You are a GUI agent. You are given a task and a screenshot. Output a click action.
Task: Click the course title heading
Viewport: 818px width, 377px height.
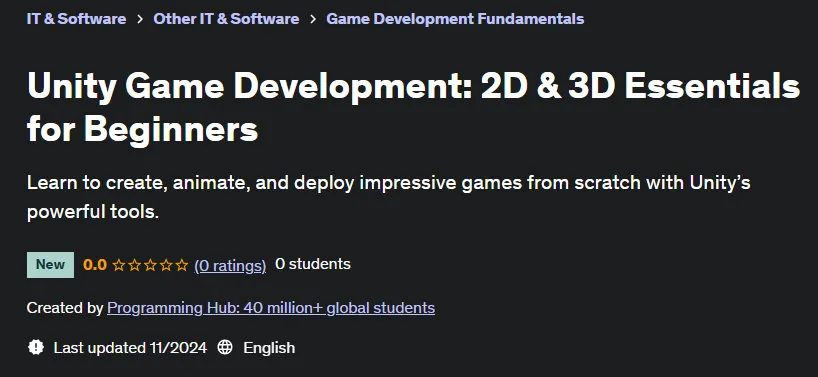coord(413,107)
